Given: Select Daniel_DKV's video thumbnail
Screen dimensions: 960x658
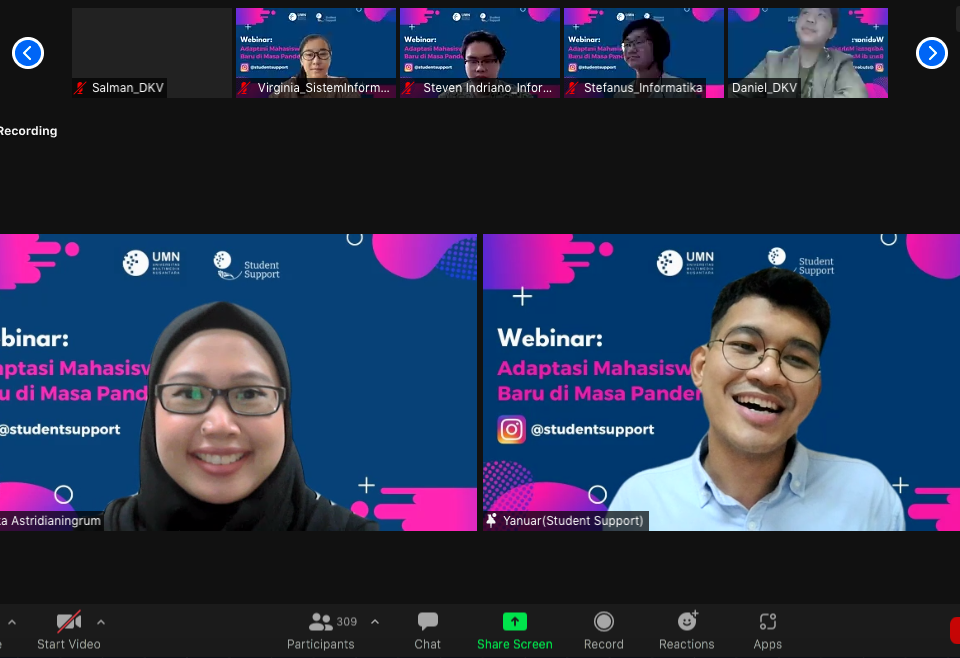Looking at the screenshot, I should (x=808, y=52).
